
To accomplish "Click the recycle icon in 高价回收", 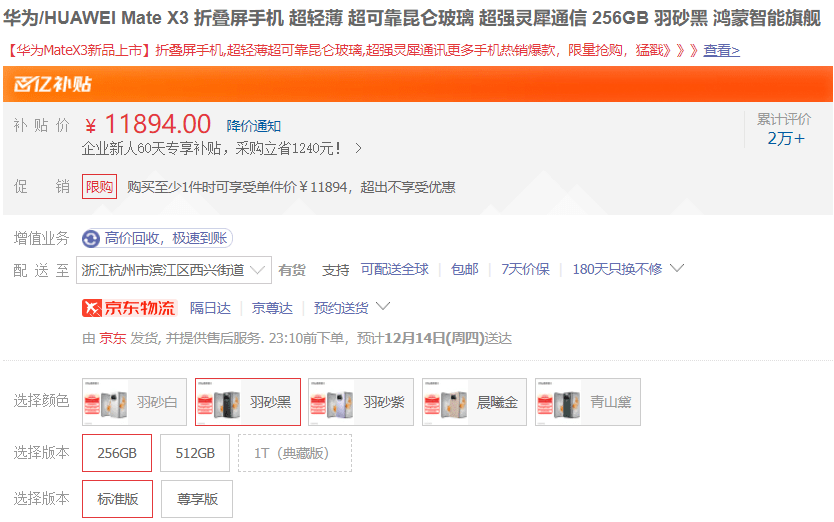I will (x=91, y=238).
